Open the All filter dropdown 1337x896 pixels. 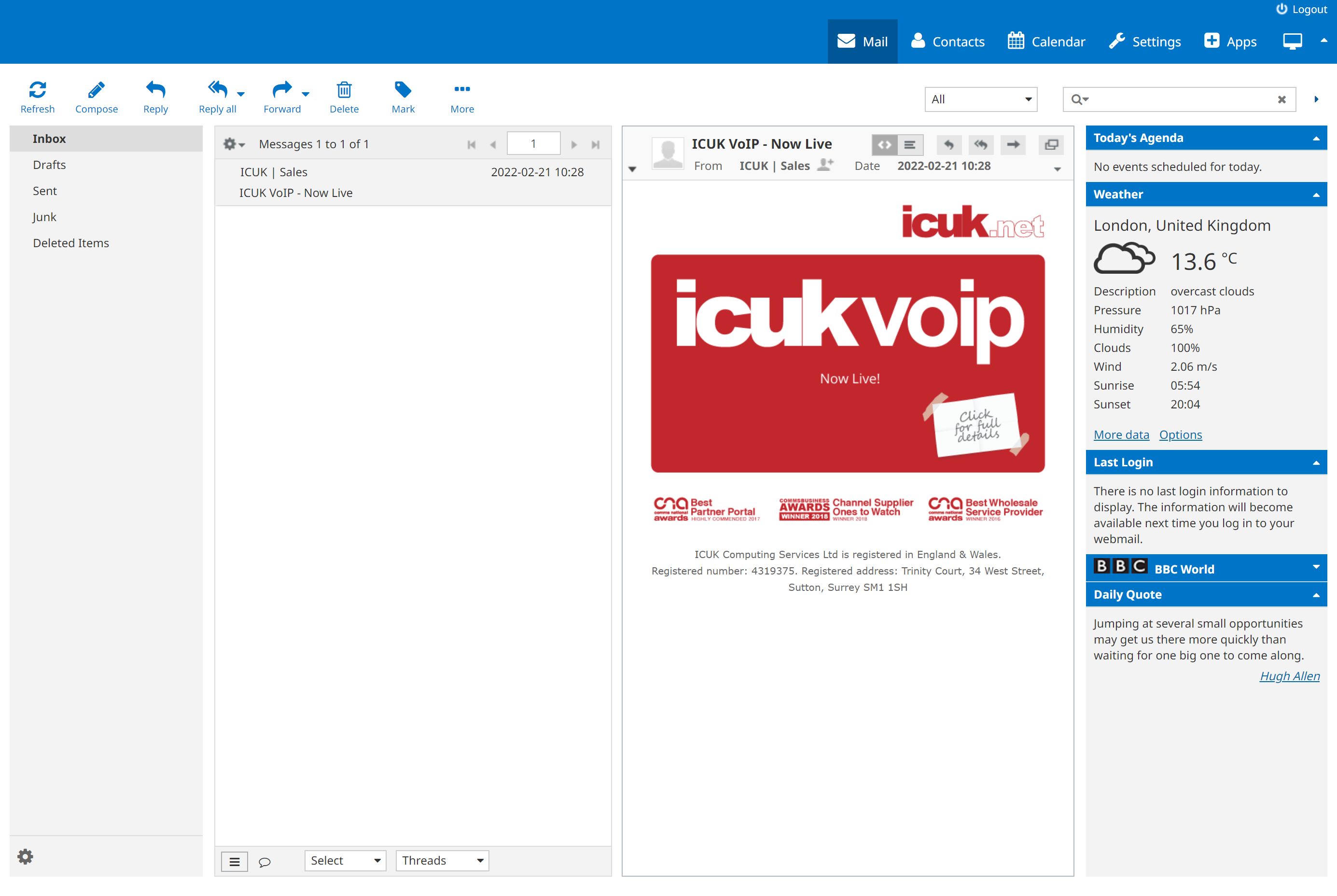[980, 99]
